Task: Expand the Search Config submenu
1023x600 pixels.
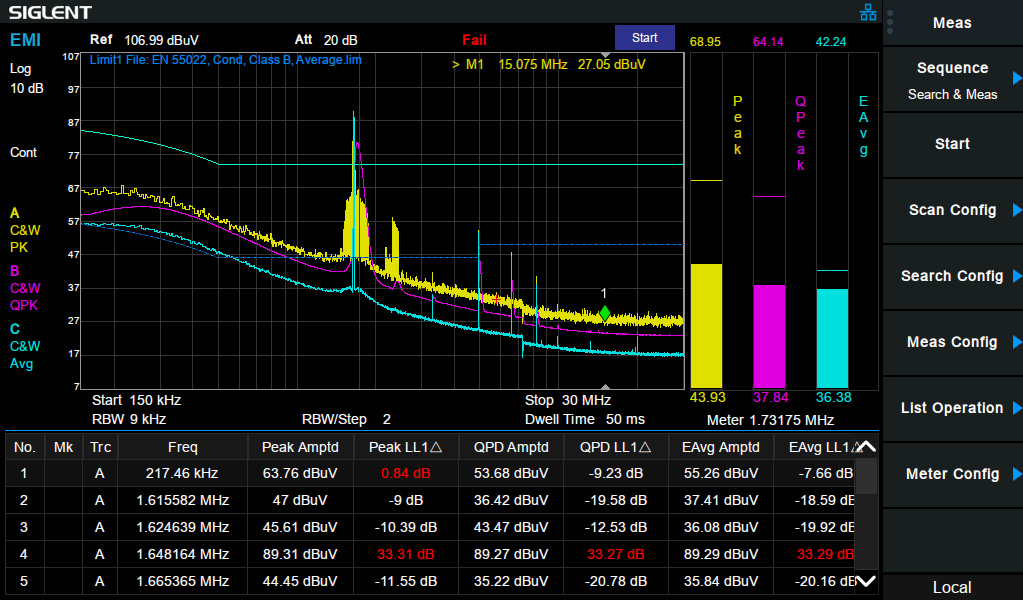Action: point(952,276)
